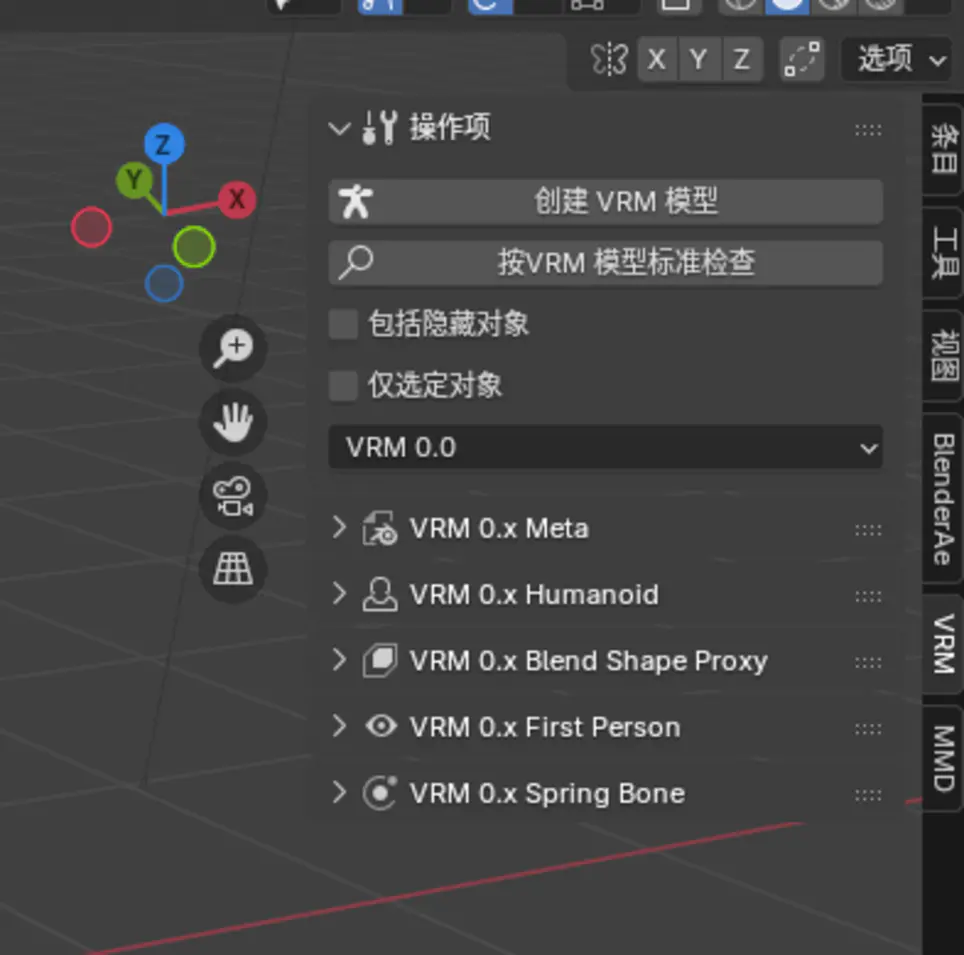Viewport: 964px width, 955px height.
Task: Switch to the MMD sidebar tab
Action: click(942, 758)
